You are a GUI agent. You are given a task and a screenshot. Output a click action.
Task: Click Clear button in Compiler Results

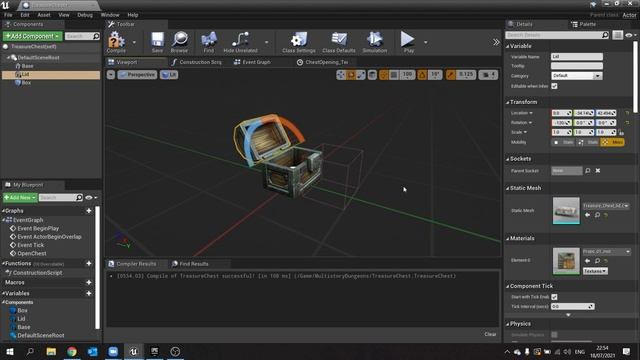pos(490,334)
